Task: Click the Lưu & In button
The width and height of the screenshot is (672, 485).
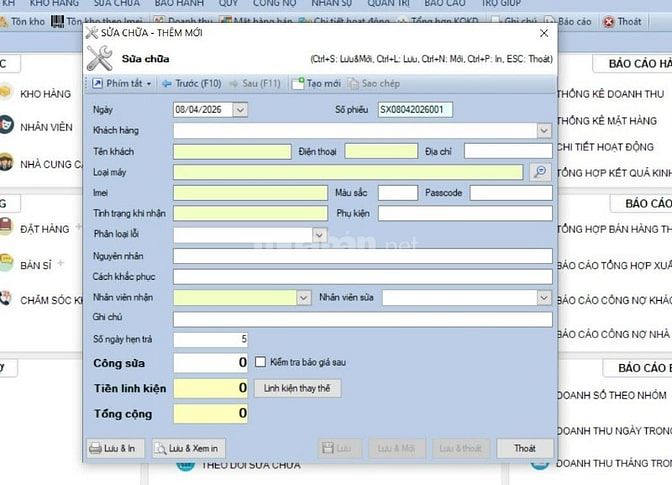Action: pos(115,449)
